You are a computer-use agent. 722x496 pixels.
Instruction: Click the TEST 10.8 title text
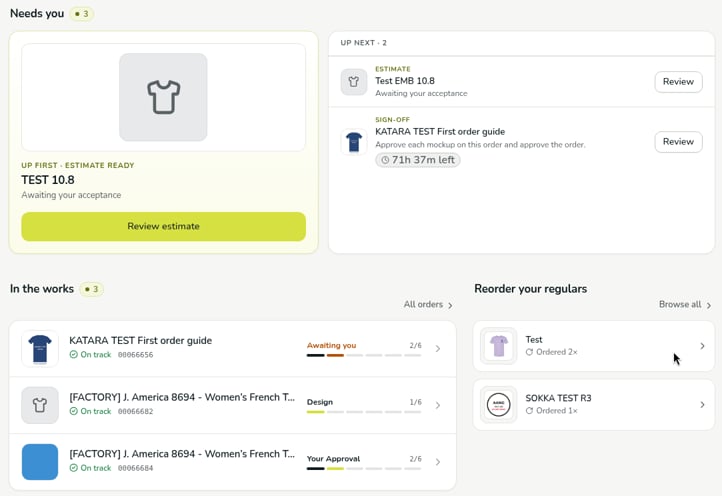pos(48,180)
